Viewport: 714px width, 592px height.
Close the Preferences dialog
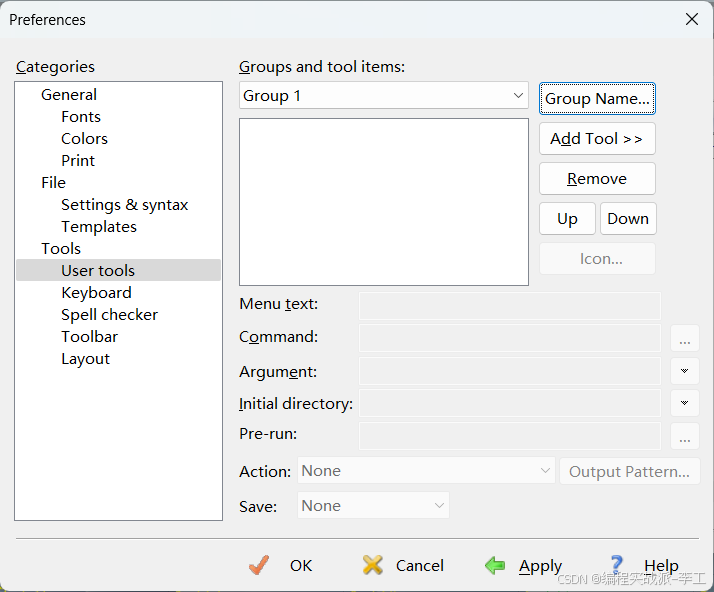692,19
